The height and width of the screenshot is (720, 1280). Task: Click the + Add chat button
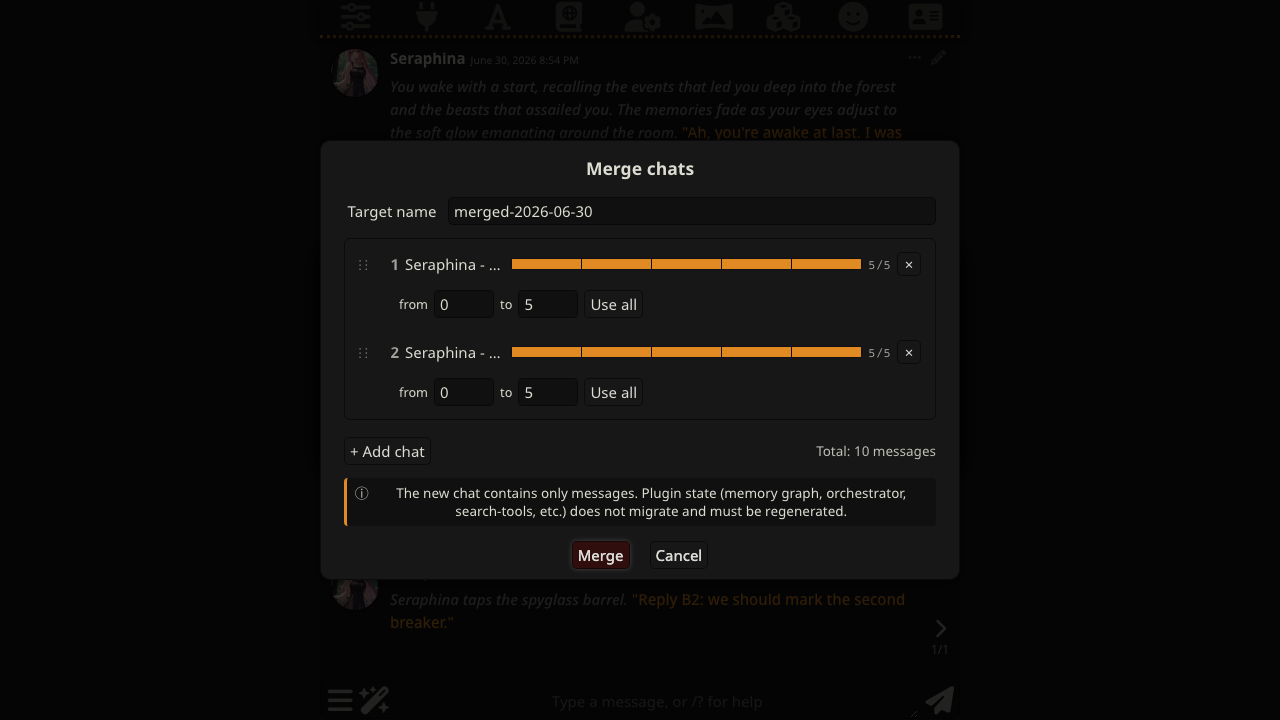point(387,451)
